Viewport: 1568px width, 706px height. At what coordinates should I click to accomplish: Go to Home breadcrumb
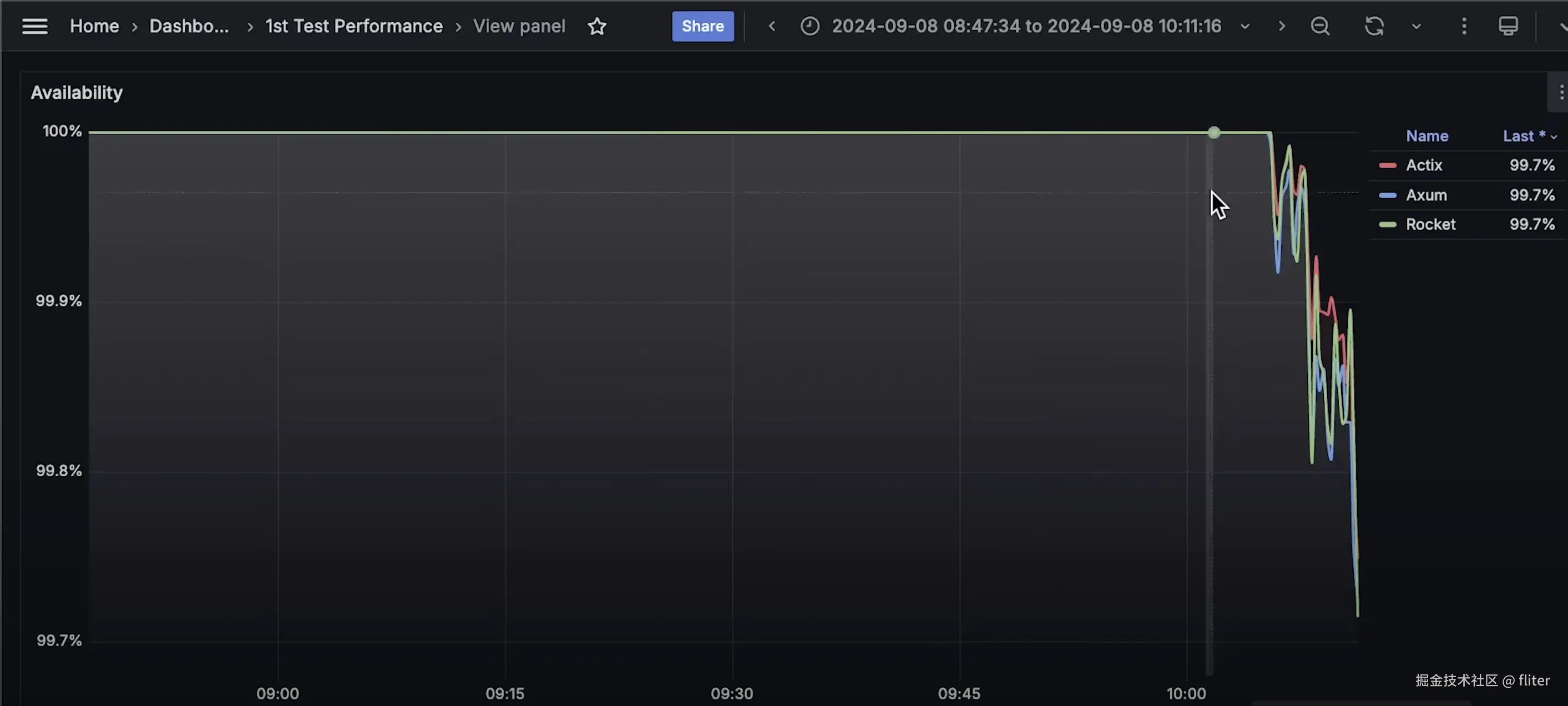[94, 26]
